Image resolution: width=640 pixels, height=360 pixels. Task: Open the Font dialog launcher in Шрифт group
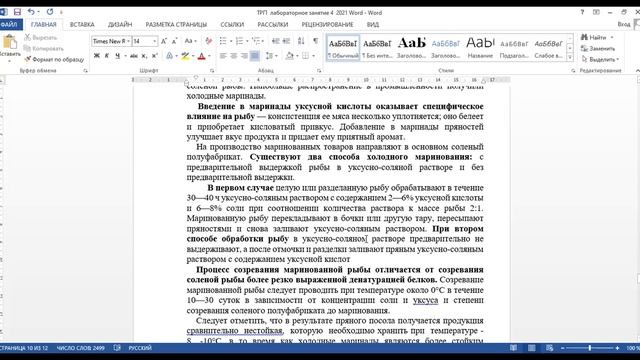[212, 71]
